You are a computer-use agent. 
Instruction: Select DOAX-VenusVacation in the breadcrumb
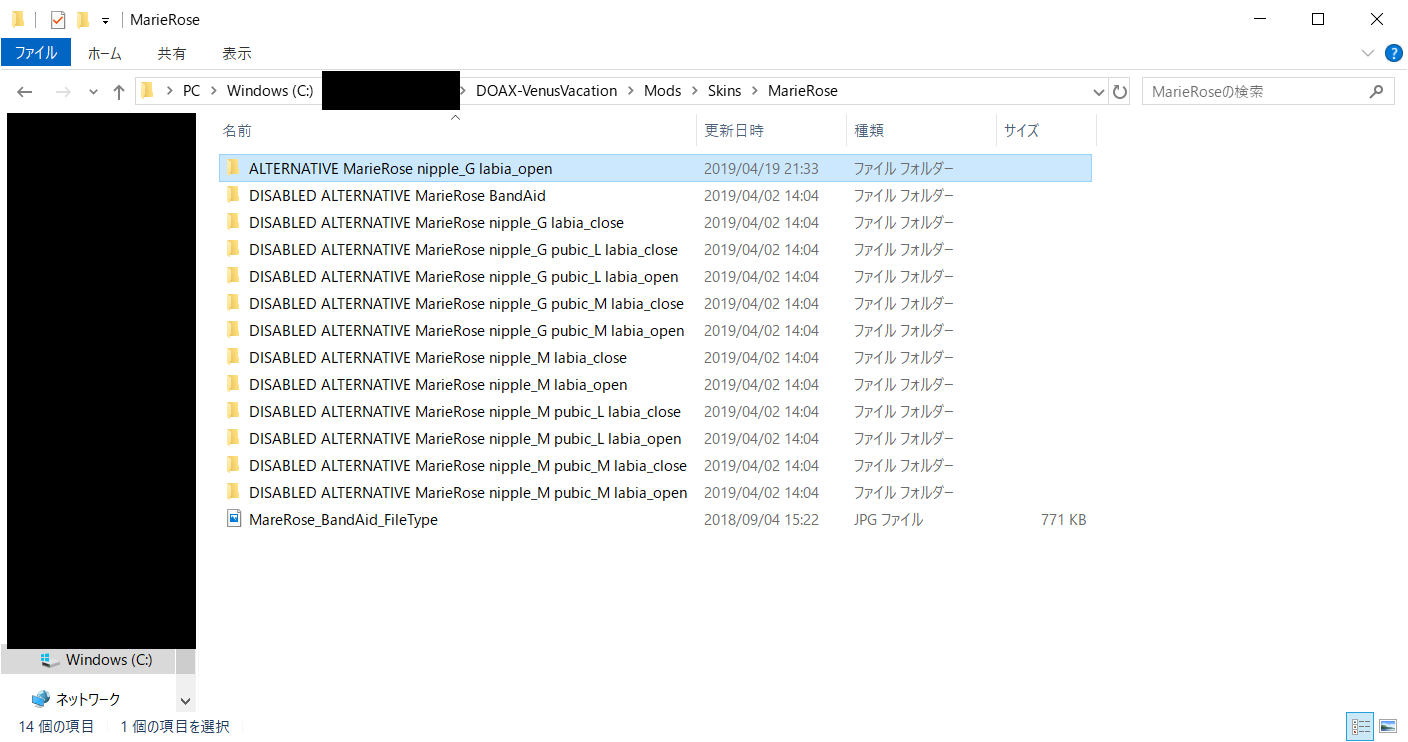pyautogui.click(x=546, y=91)
